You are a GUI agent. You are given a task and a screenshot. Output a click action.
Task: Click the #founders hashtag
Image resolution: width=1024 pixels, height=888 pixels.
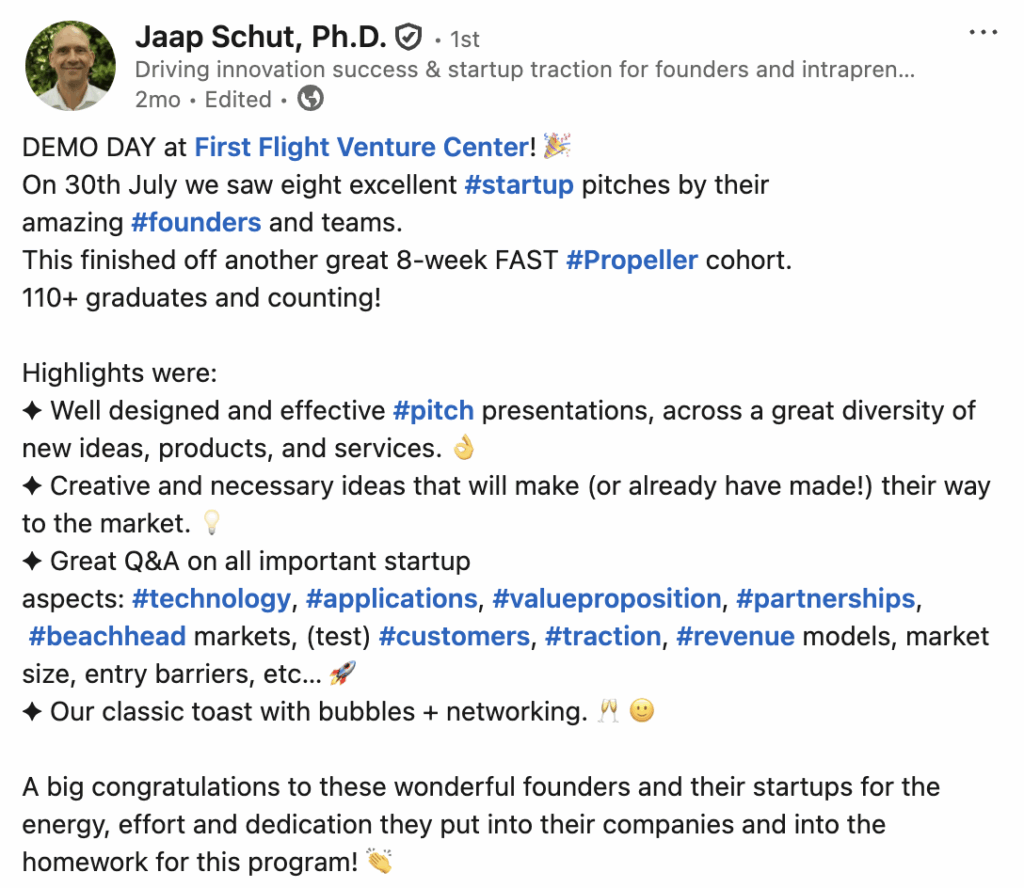pos(196,222)
